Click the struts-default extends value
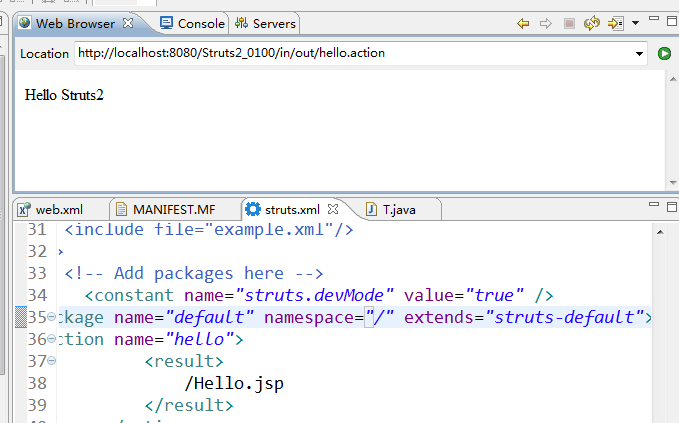The height and width of the screenshot is (423, 679). point(564,317)
